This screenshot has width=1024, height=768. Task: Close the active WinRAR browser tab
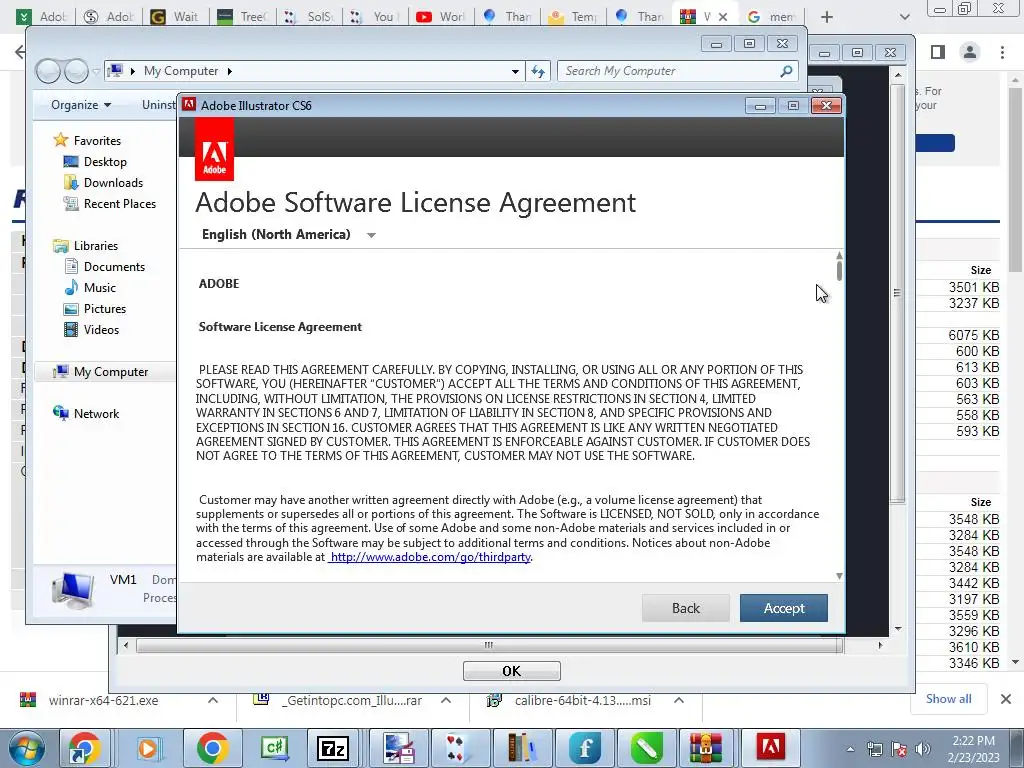(x=722, y=17)
